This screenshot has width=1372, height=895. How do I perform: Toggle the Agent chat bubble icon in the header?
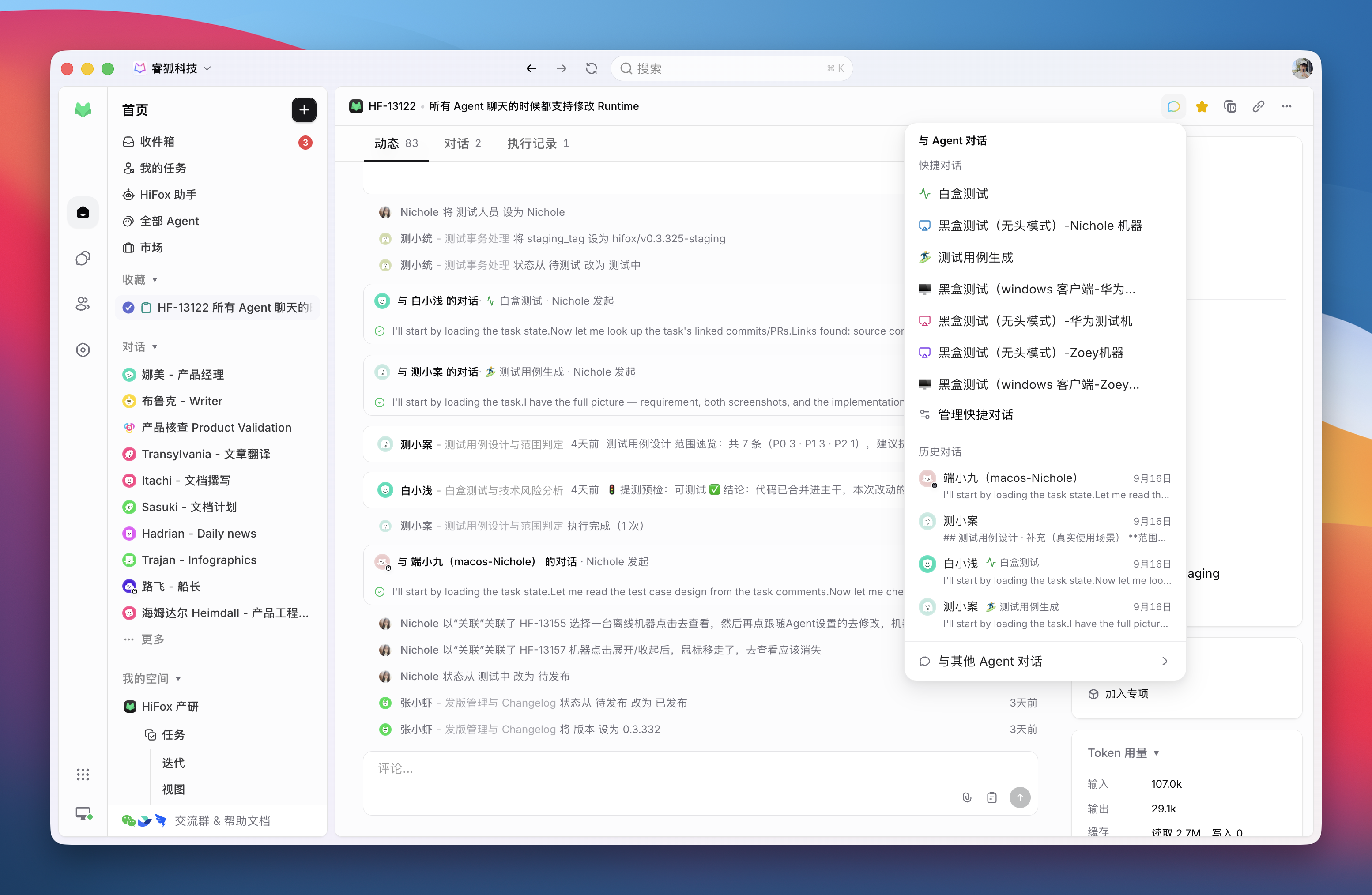click(1173, 107)
